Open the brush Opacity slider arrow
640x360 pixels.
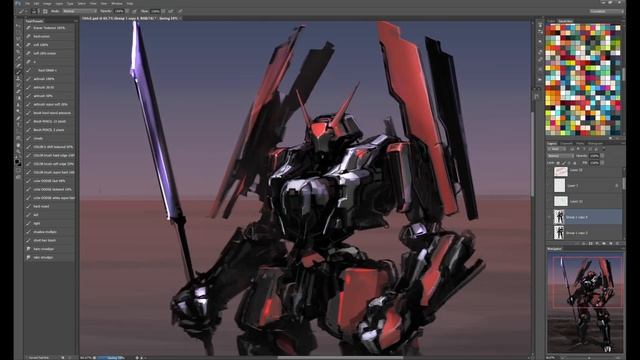pos(127,11)
